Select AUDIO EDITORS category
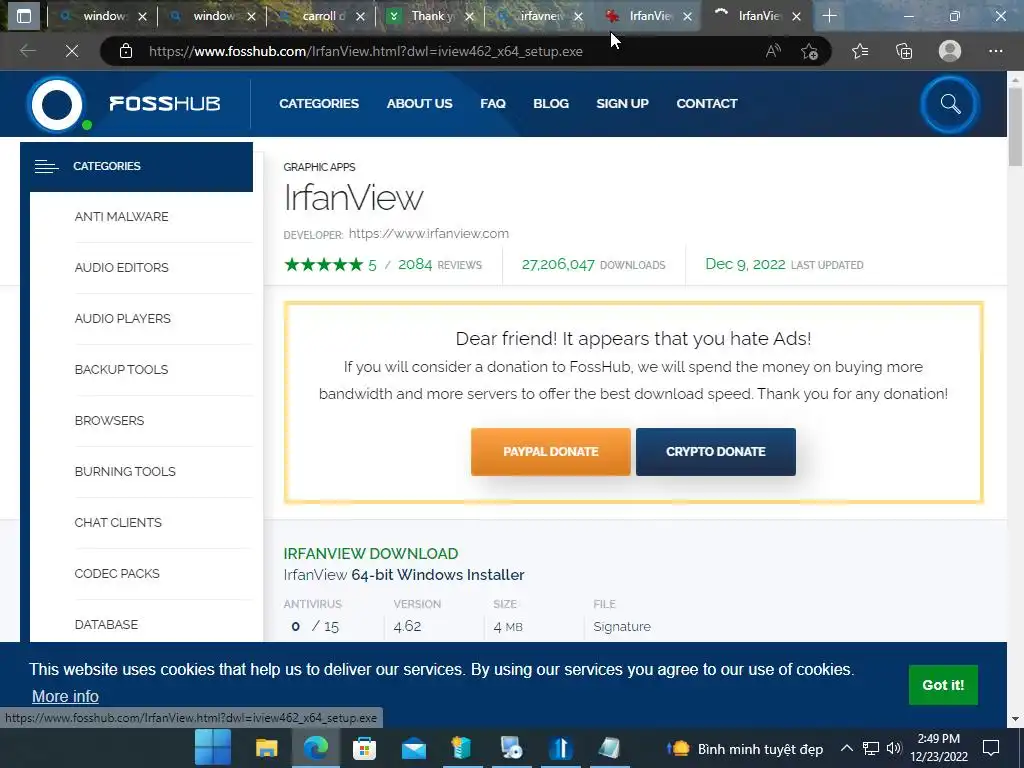 tap(121, 268)
